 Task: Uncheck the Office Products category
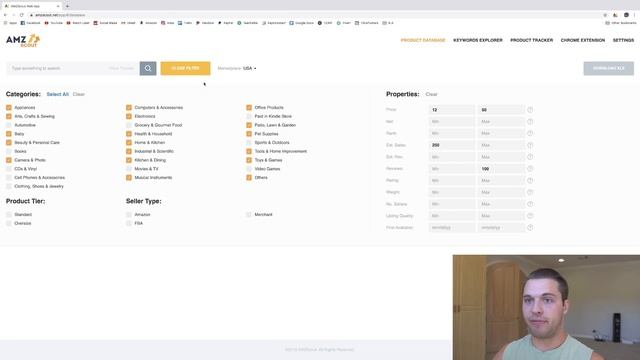pos(249,108)
